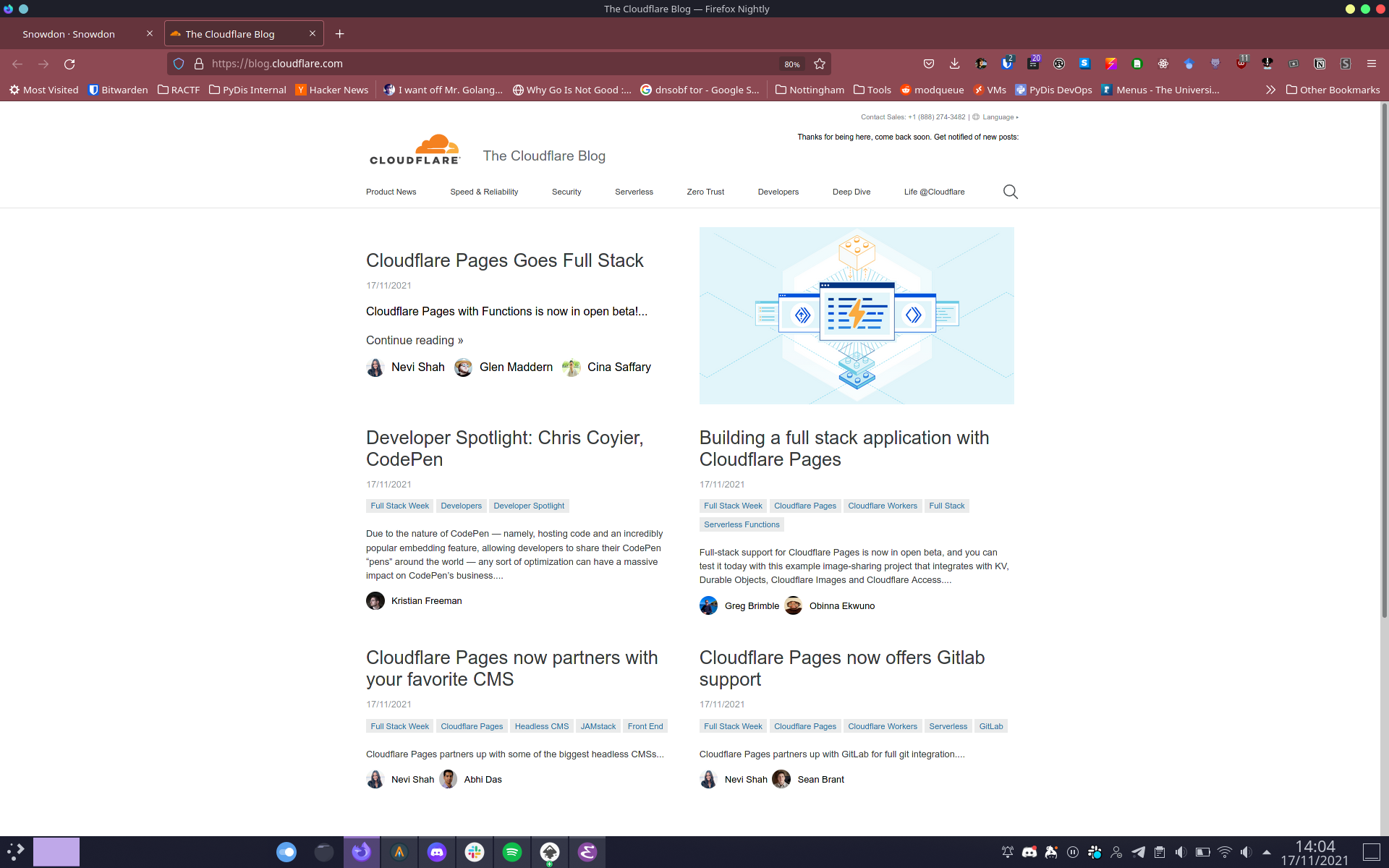
Task: Expand the tray hidden icons arrow
Action: point(1267,852)
